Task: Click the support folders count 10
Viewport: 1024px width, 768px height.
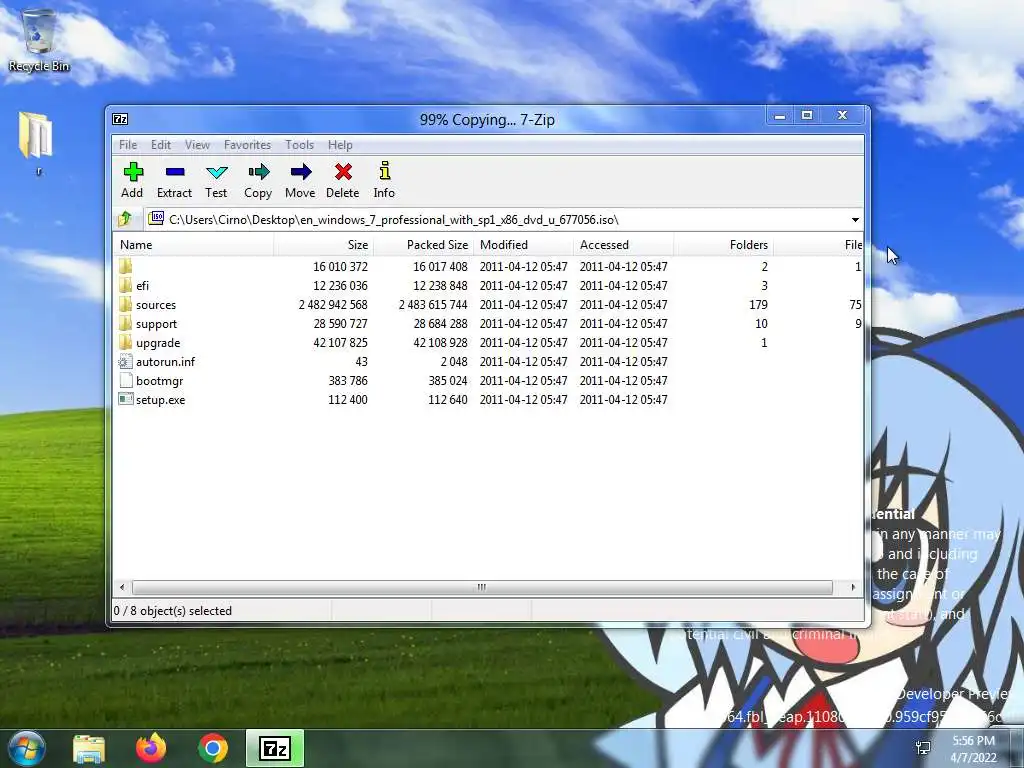Action: pyautogui.click(x=761, y=323)
